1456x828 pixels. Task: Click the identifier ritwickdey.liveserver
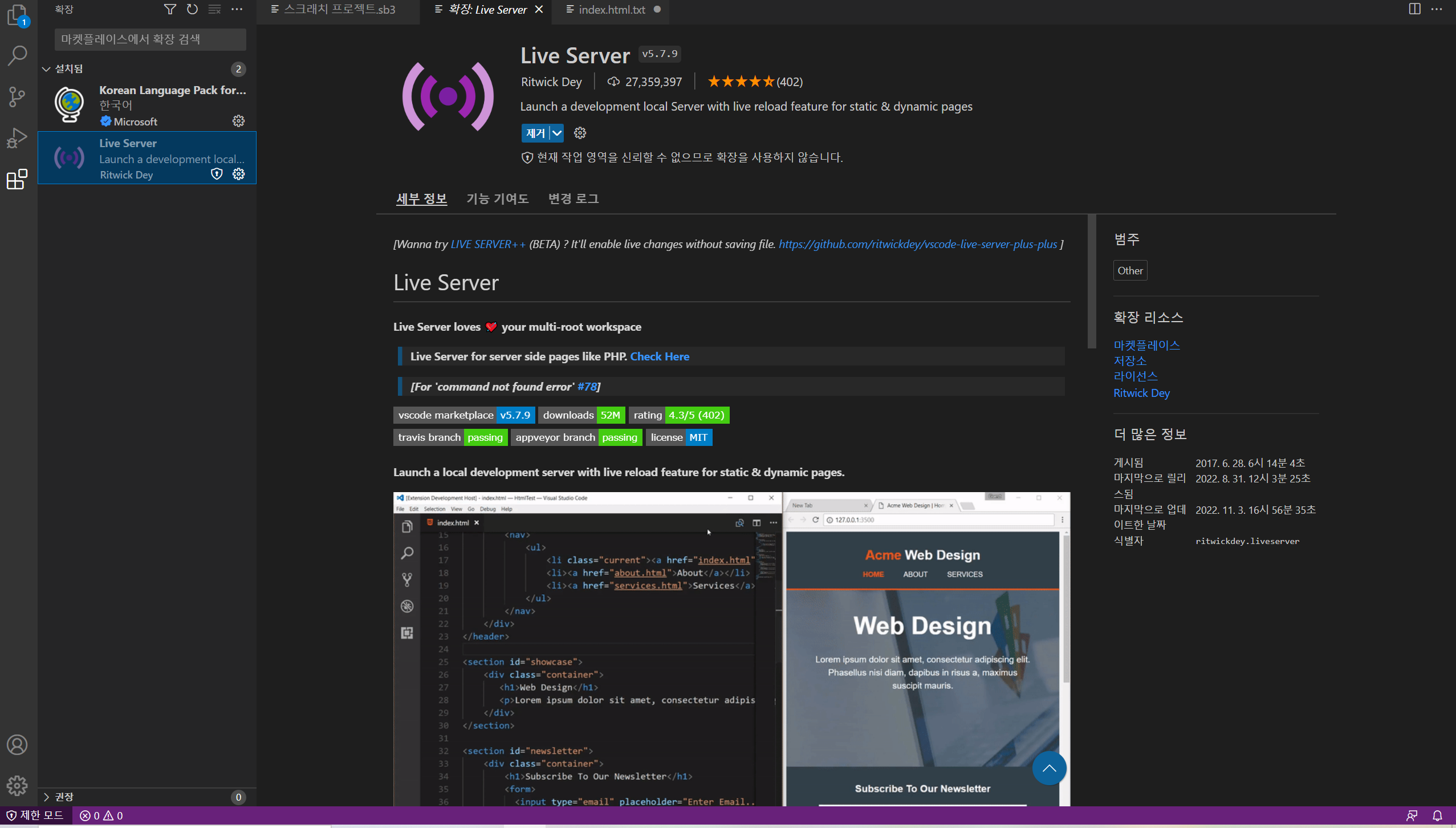[x=1247, y=541]
